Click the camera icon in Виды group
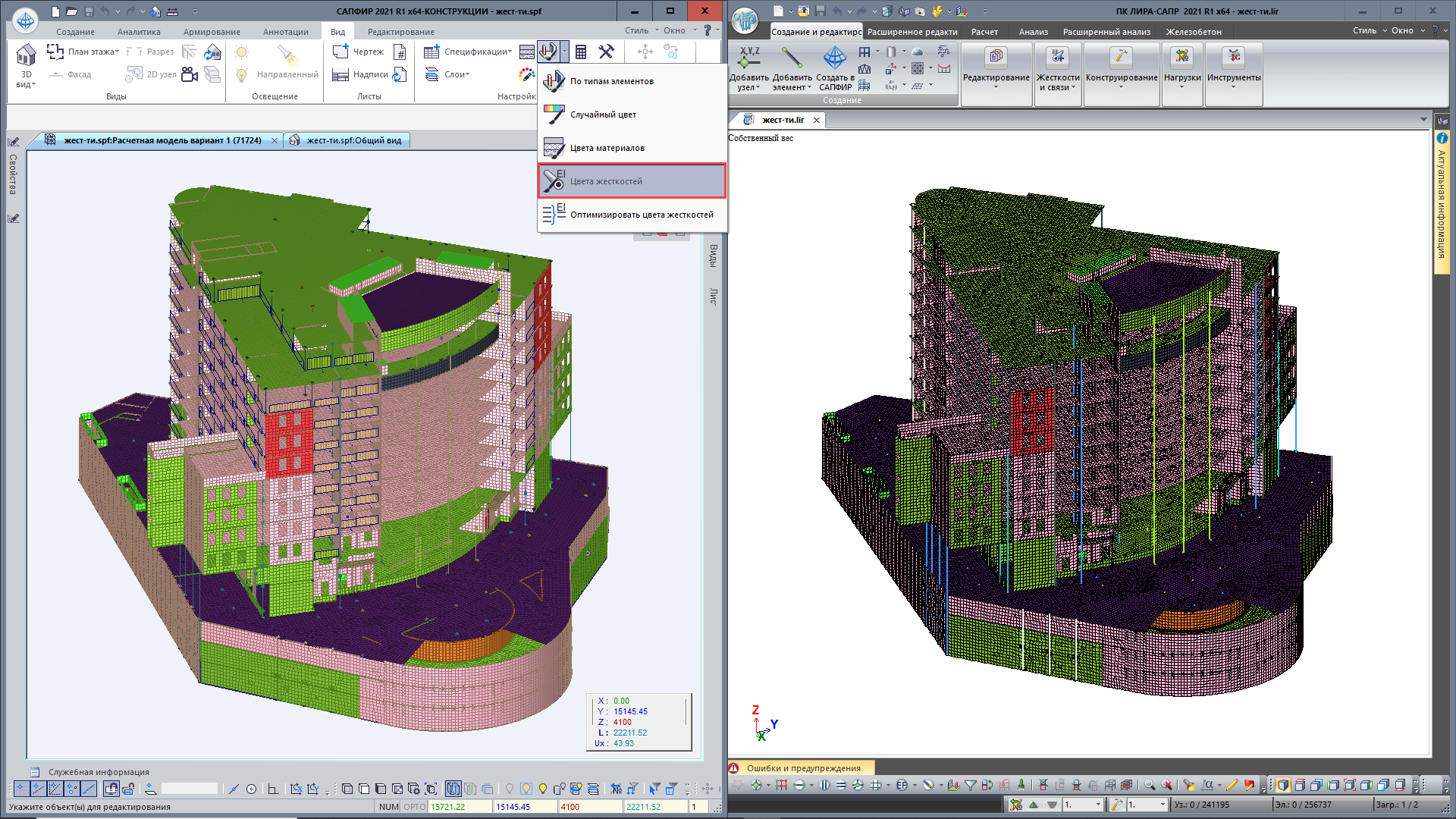 pyautogui.click(x=190, y=74)
